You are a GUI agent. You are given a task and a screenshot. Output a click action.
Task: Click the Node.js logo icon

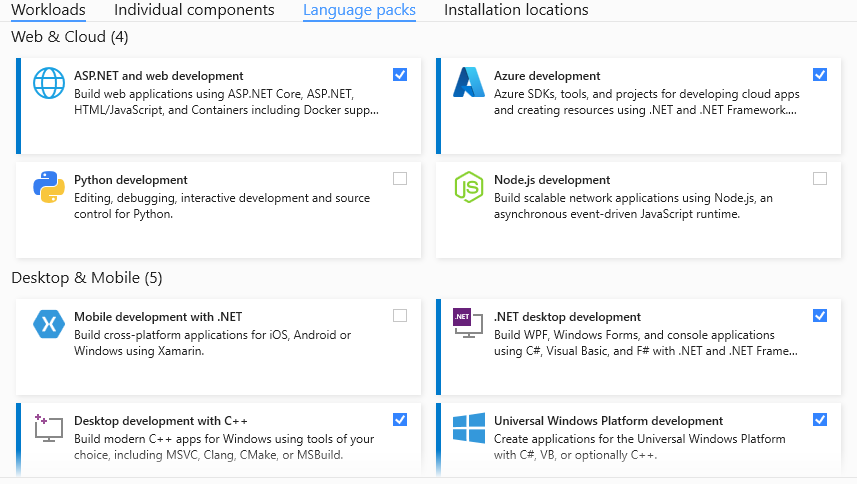point(469,187)
